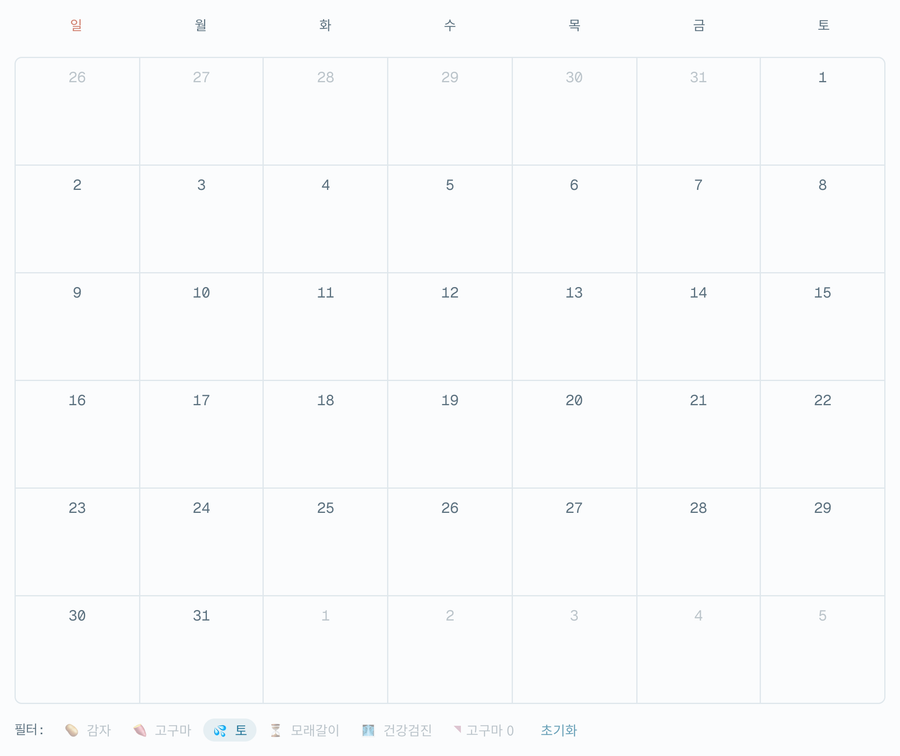Turn off the active 토 filter chip
Screen dimensions: 900x756
[x=230, y=730]
